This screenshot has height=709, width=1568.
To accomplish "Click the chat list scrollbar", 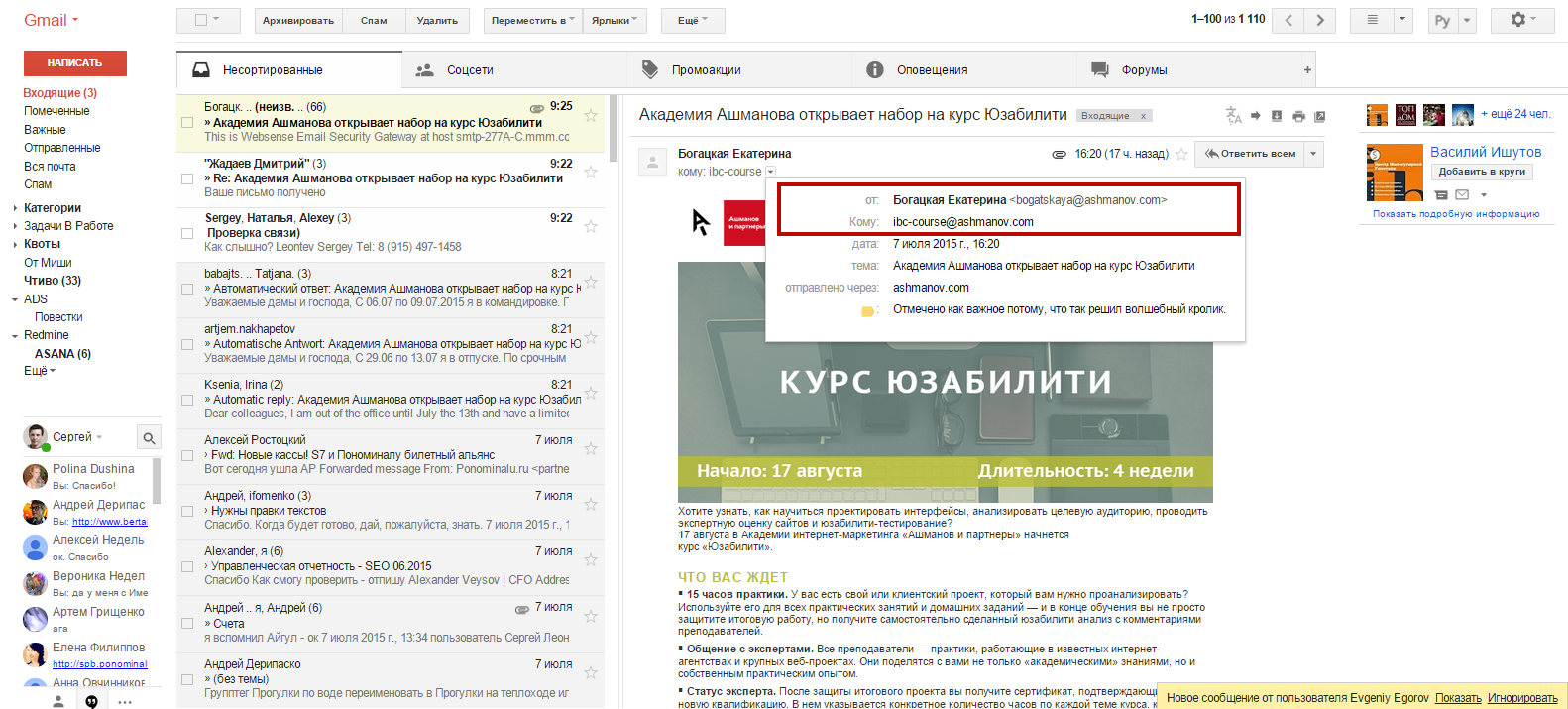I will pyautogui.click(x=157, y=481).
